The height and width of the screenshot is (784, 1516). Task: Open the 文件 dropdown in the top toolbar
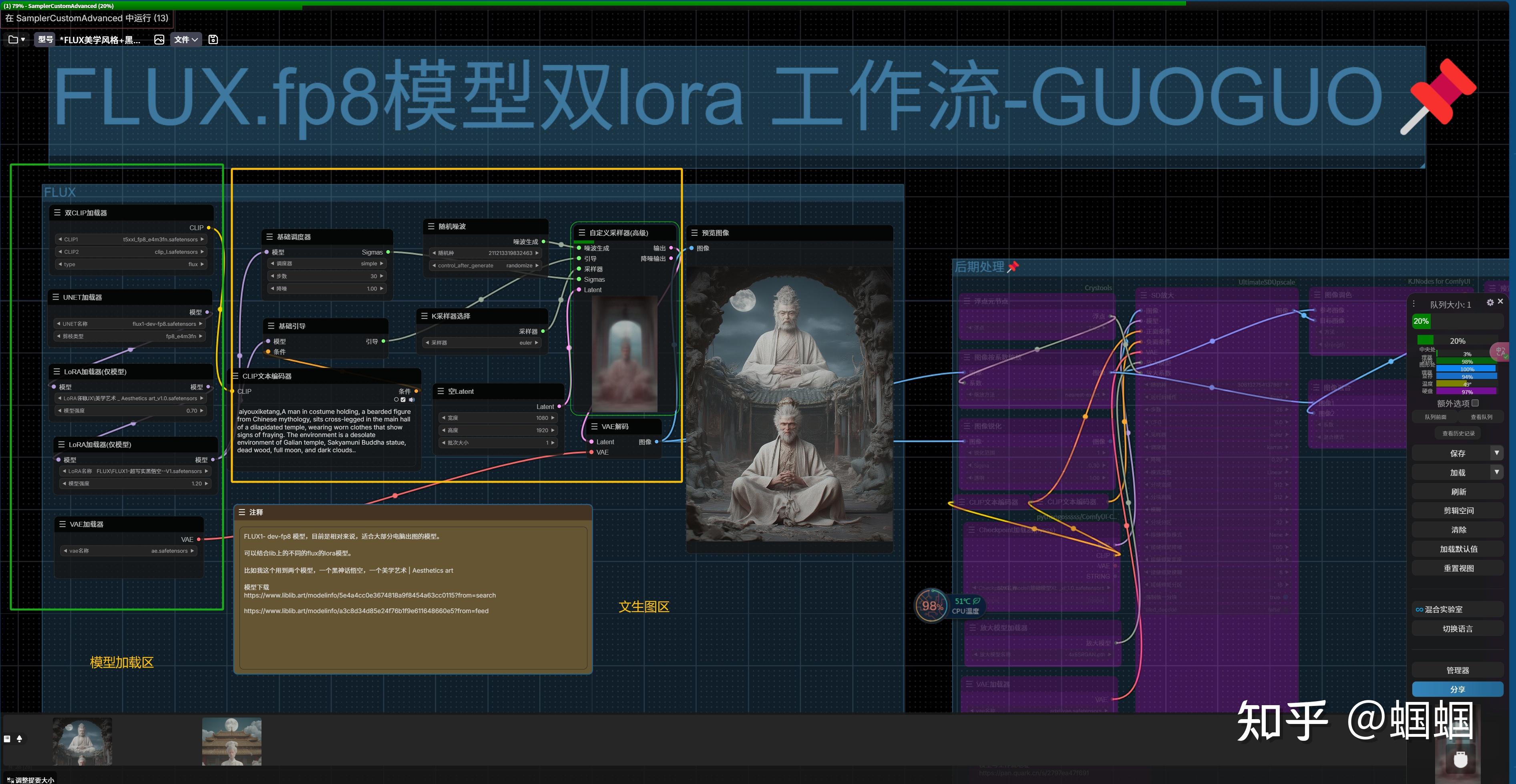coord(185,39)
